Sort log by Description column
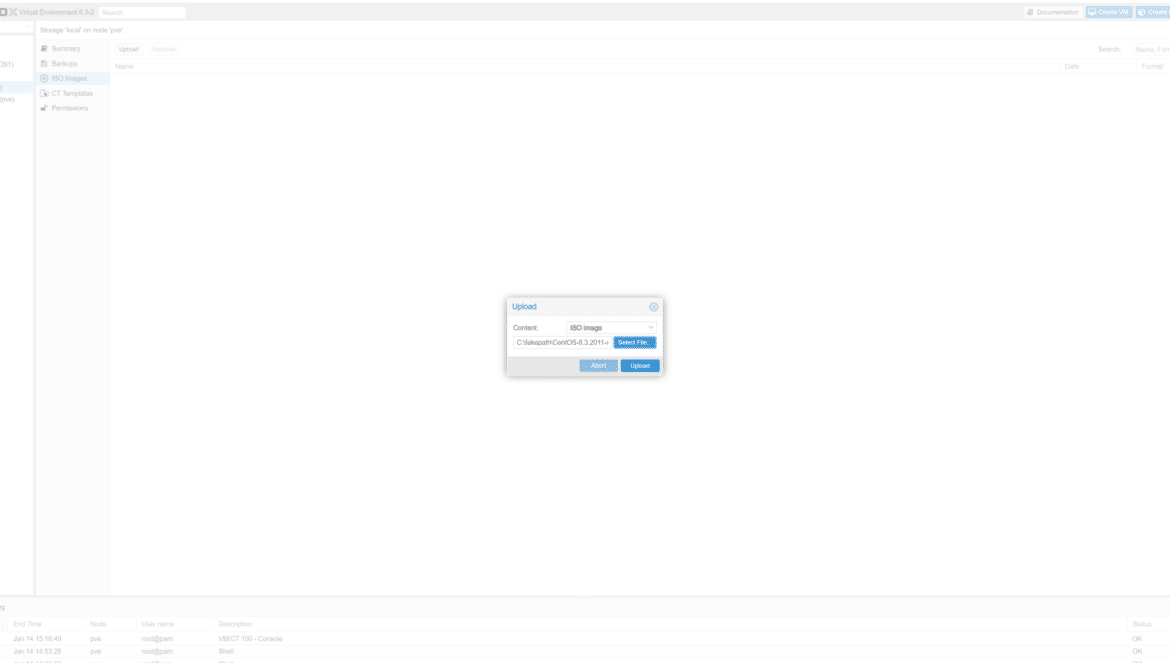The height and width of the screenshot is (663, 1170). pos(670,624)
